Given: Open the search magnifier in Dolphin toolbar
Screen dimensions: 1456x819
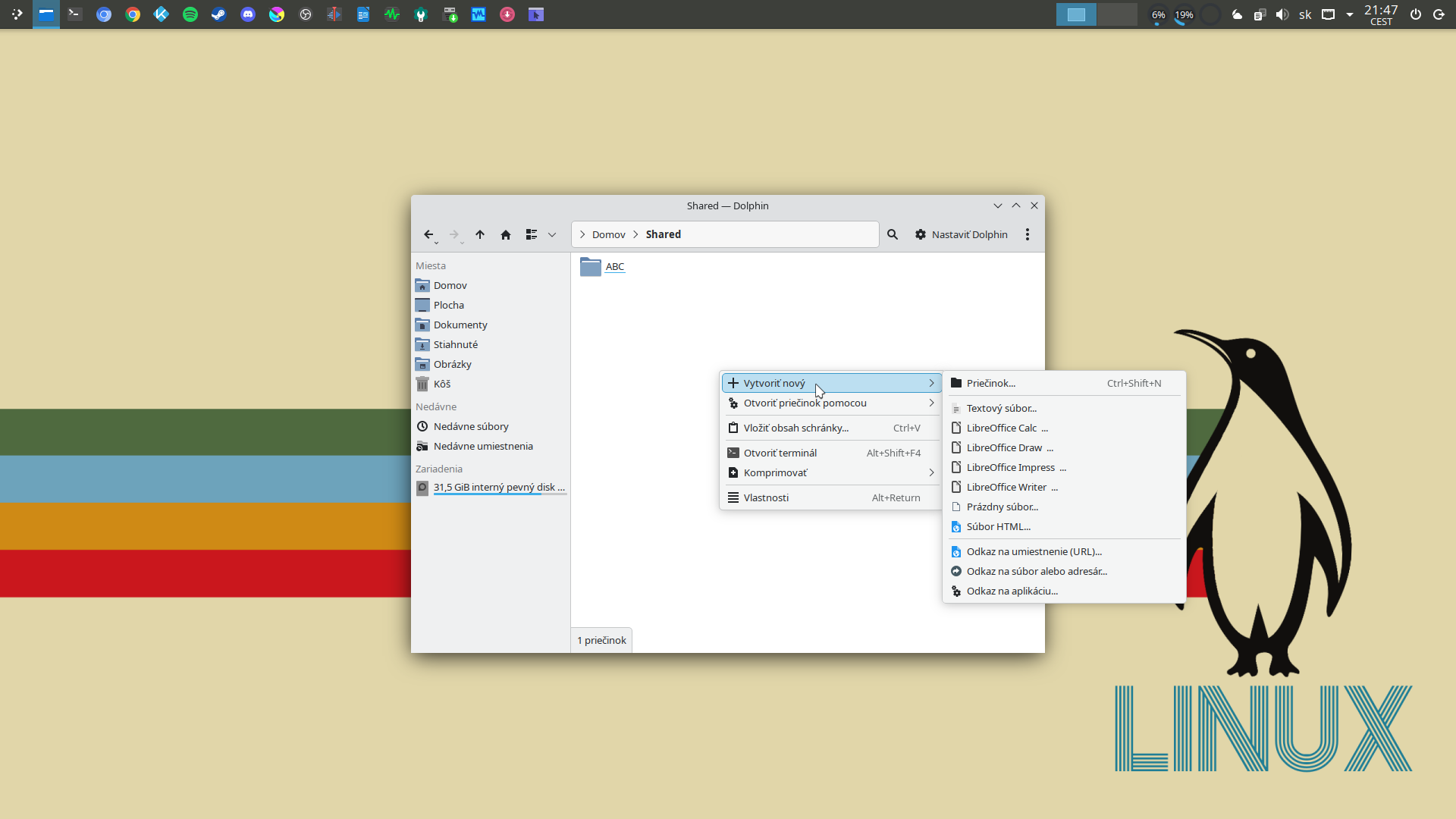Looking at the screenshot, I should (x=893, y=235).
